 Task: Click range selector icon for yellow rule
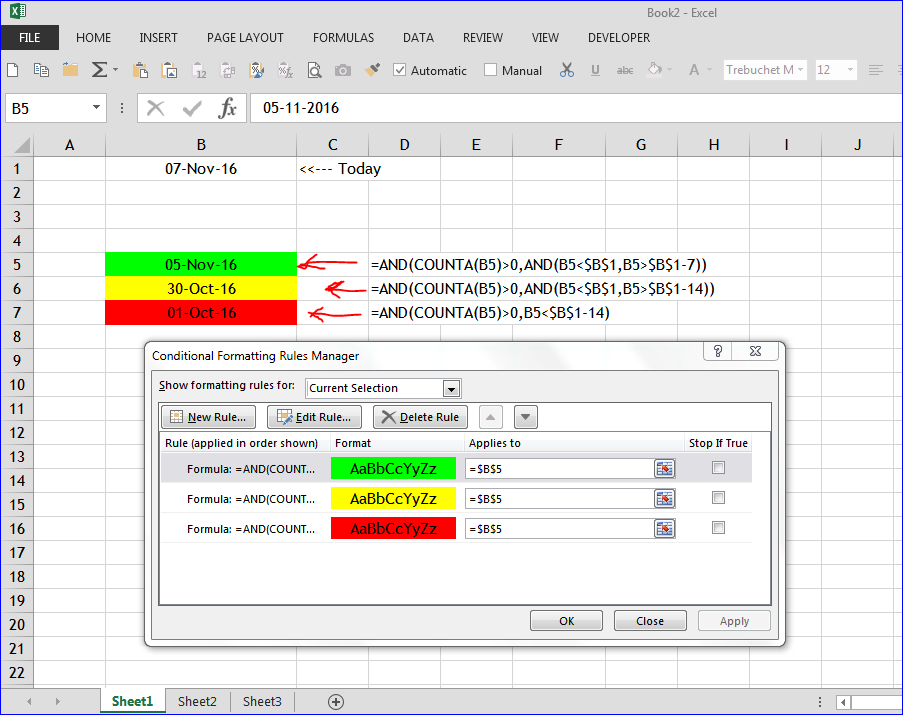coord(665,499)
